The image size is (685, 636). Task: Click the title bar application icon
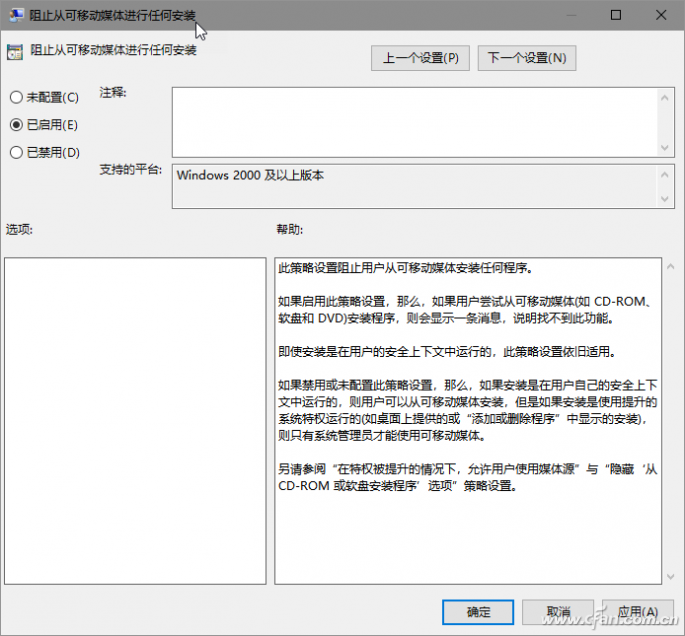[x=17, y=15]
